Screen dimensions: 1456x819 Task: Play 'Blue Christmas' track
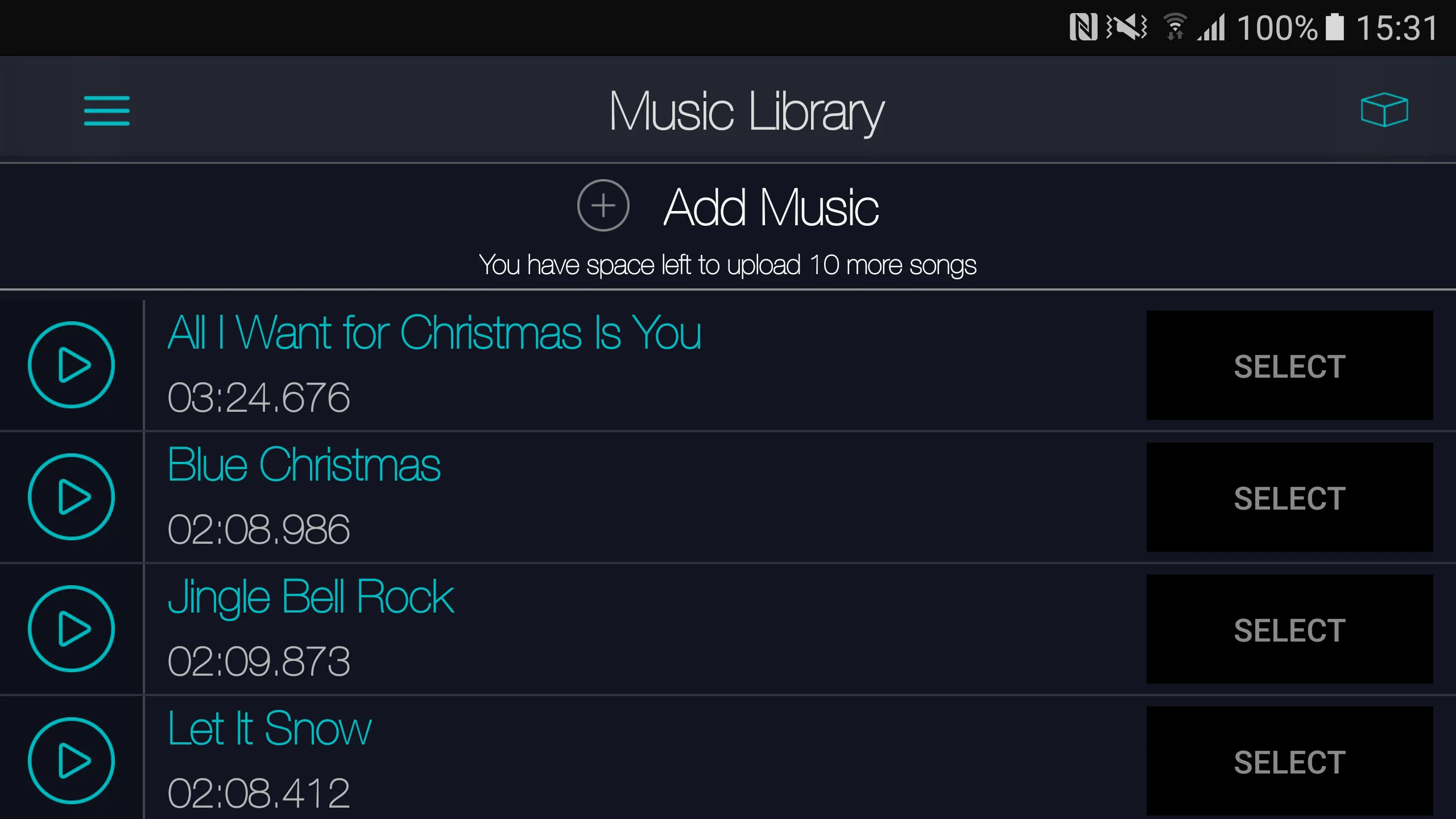[x=72, y=497]
